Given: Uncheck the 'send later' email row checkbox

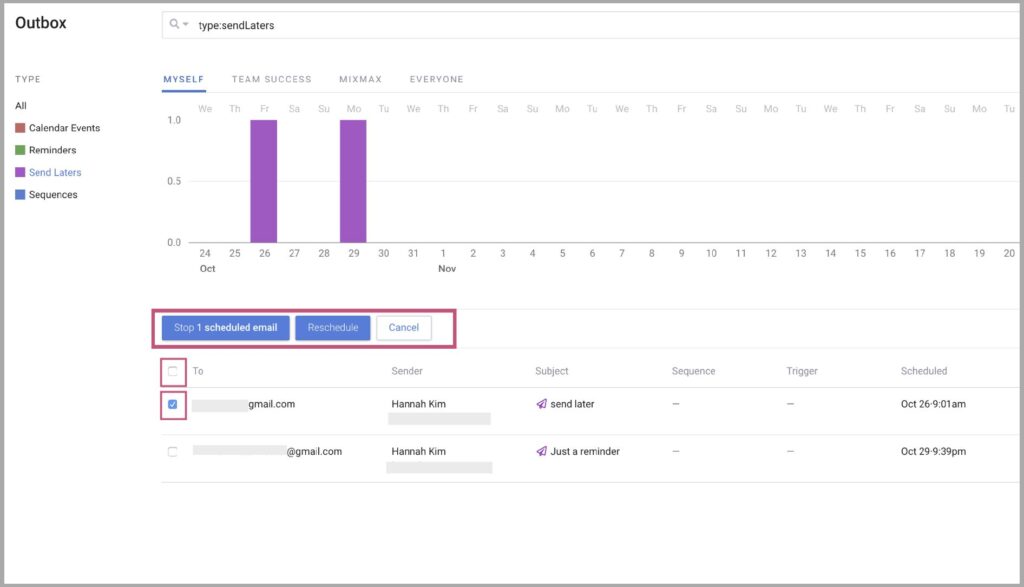Looking at the screenshot, I should pos(172,404).
